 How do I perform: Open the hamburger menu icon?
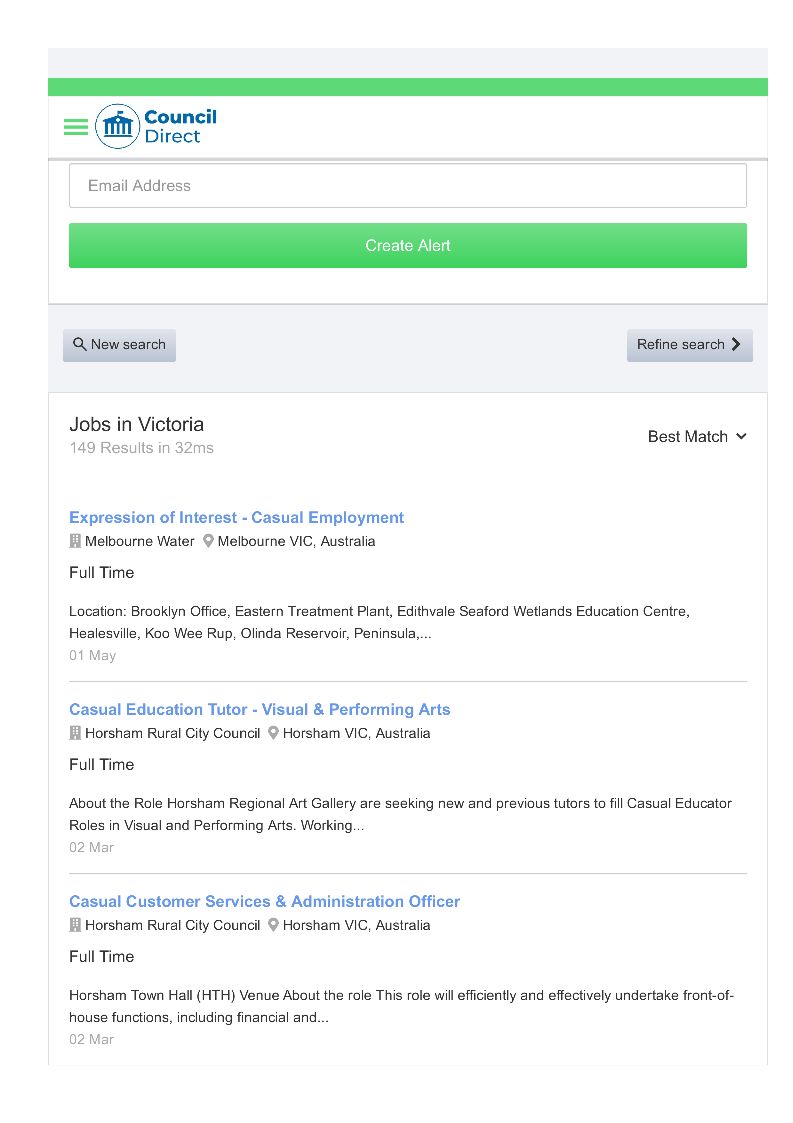coord(76,127)
